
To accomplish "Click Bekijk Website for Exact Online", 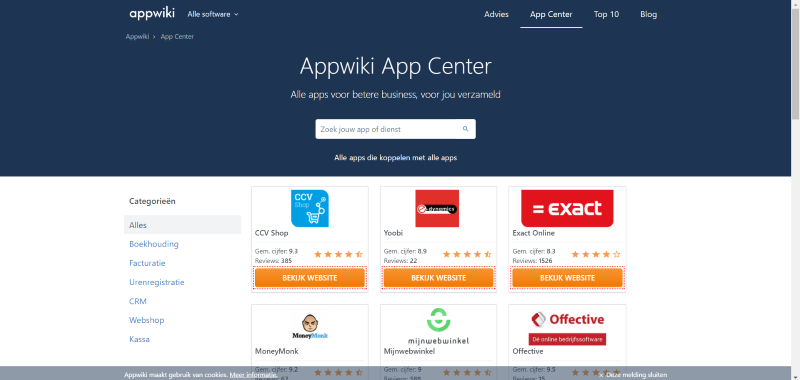I will (x=567, y=278).
